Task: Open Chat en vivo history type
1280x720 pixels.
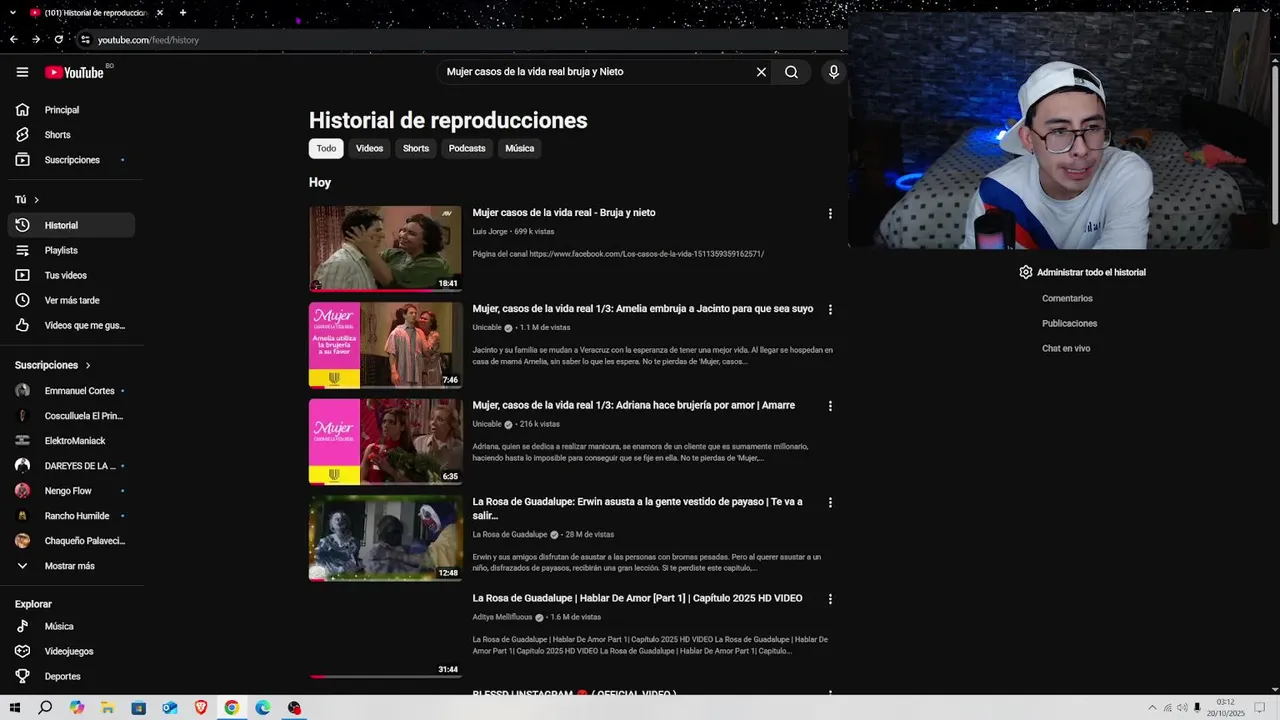Action: point(1066,349)
